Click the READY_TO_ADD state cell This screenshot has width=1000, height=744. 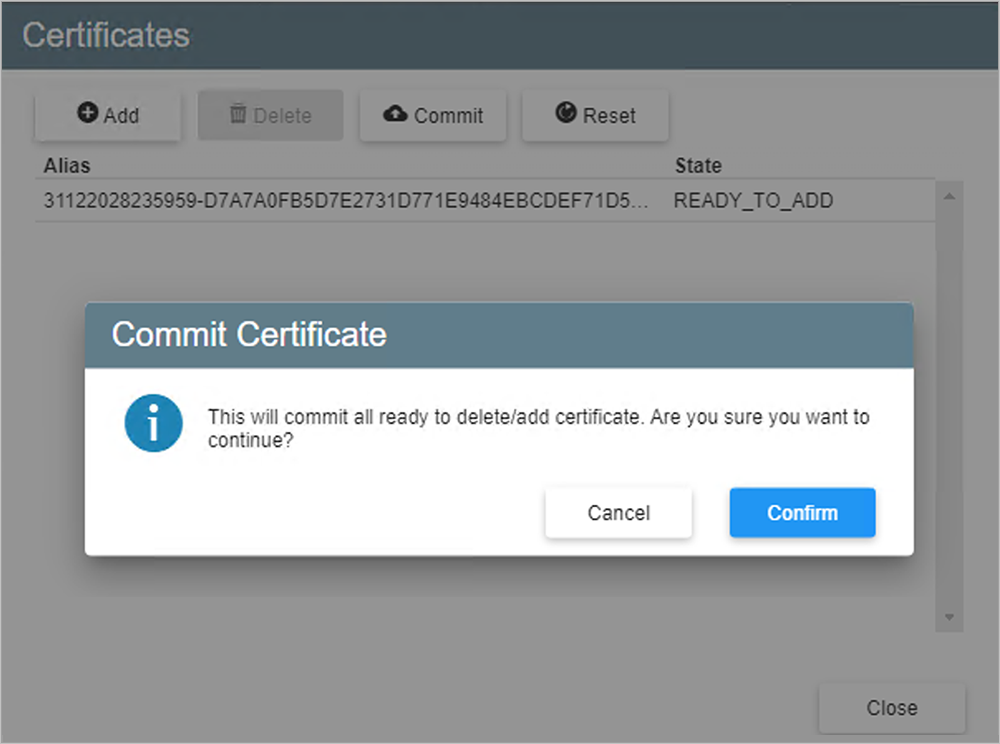tap(753, 201)
